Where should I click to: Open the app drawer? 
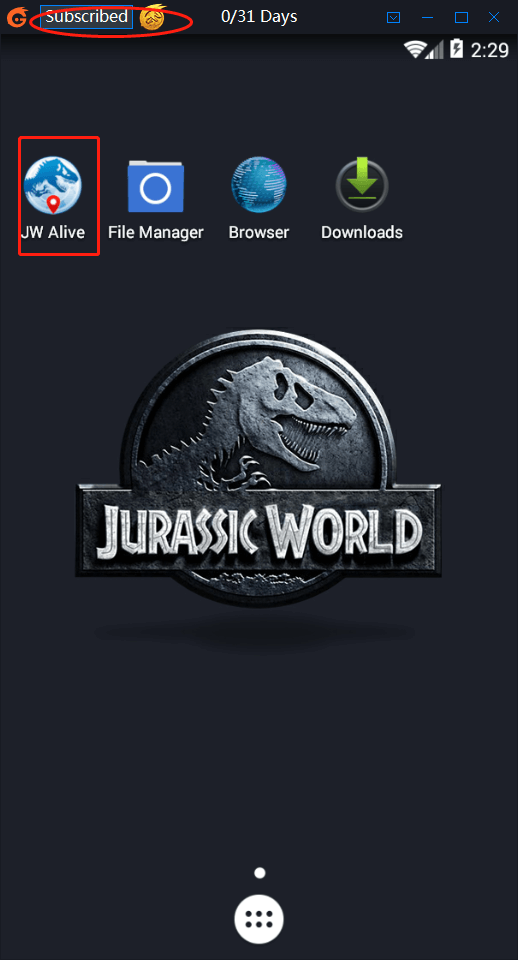pos(259,920)
